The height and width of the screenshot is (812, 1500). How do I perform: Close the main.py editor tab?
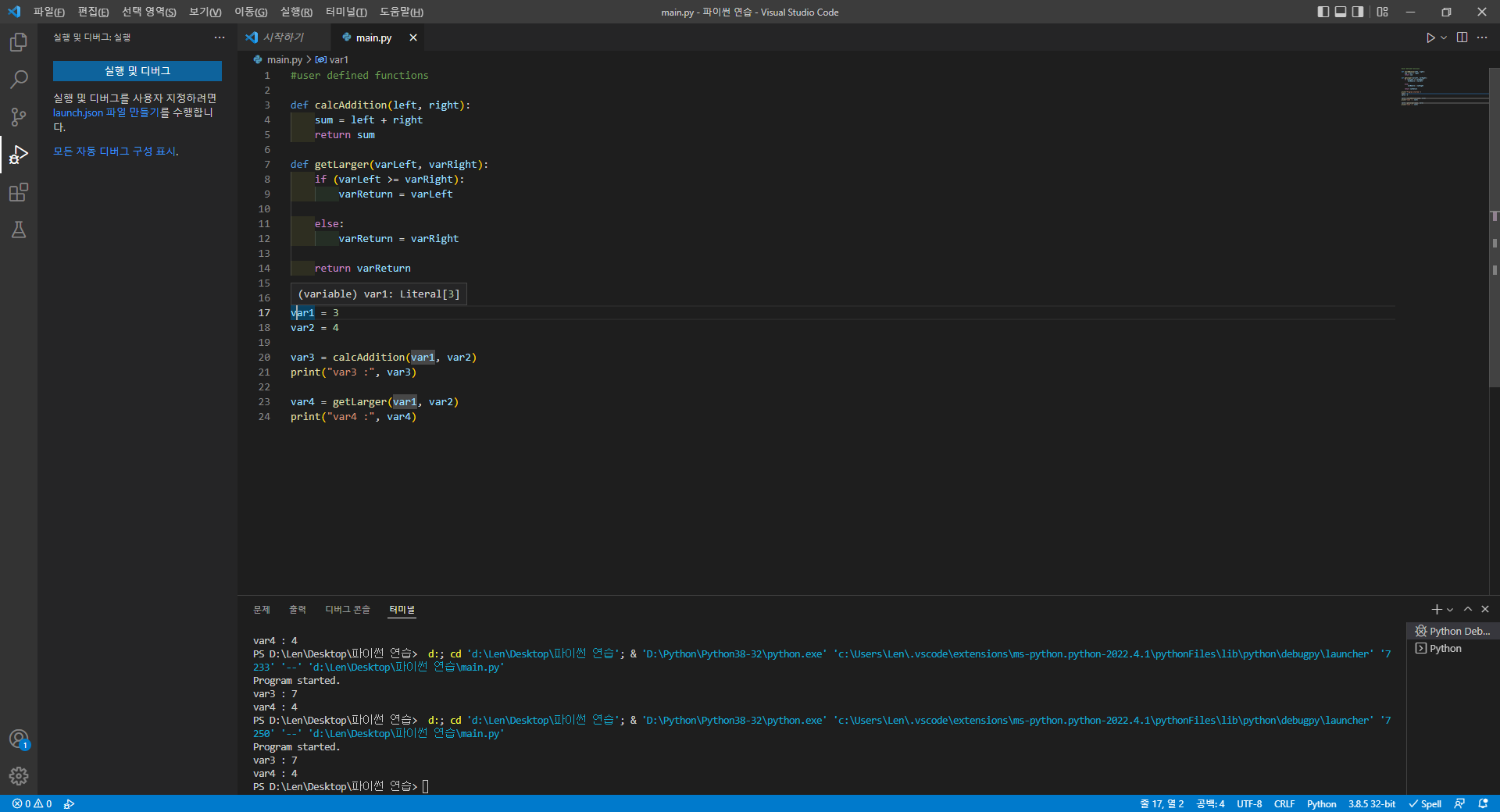pos(413,37)
